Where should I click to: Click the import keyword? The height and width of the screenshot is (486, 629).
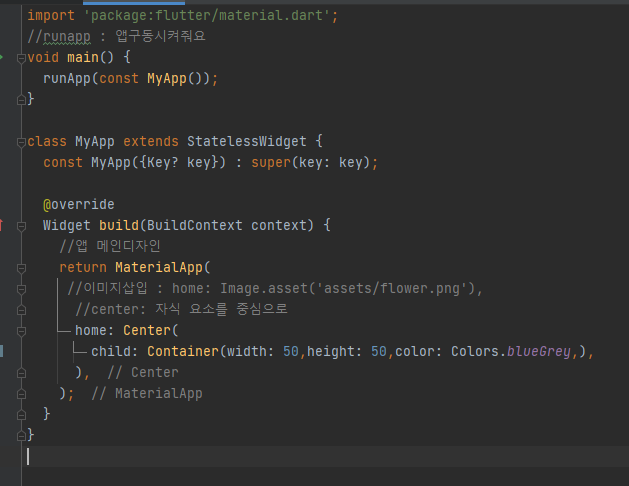[x=51, y=16]
